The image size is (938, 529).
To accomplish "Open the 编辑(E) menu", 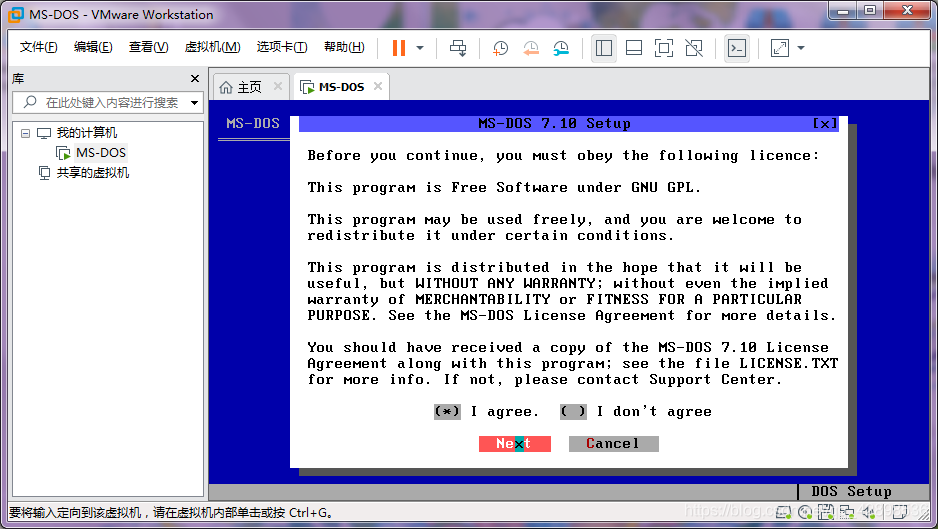I will tap(93, 47).
